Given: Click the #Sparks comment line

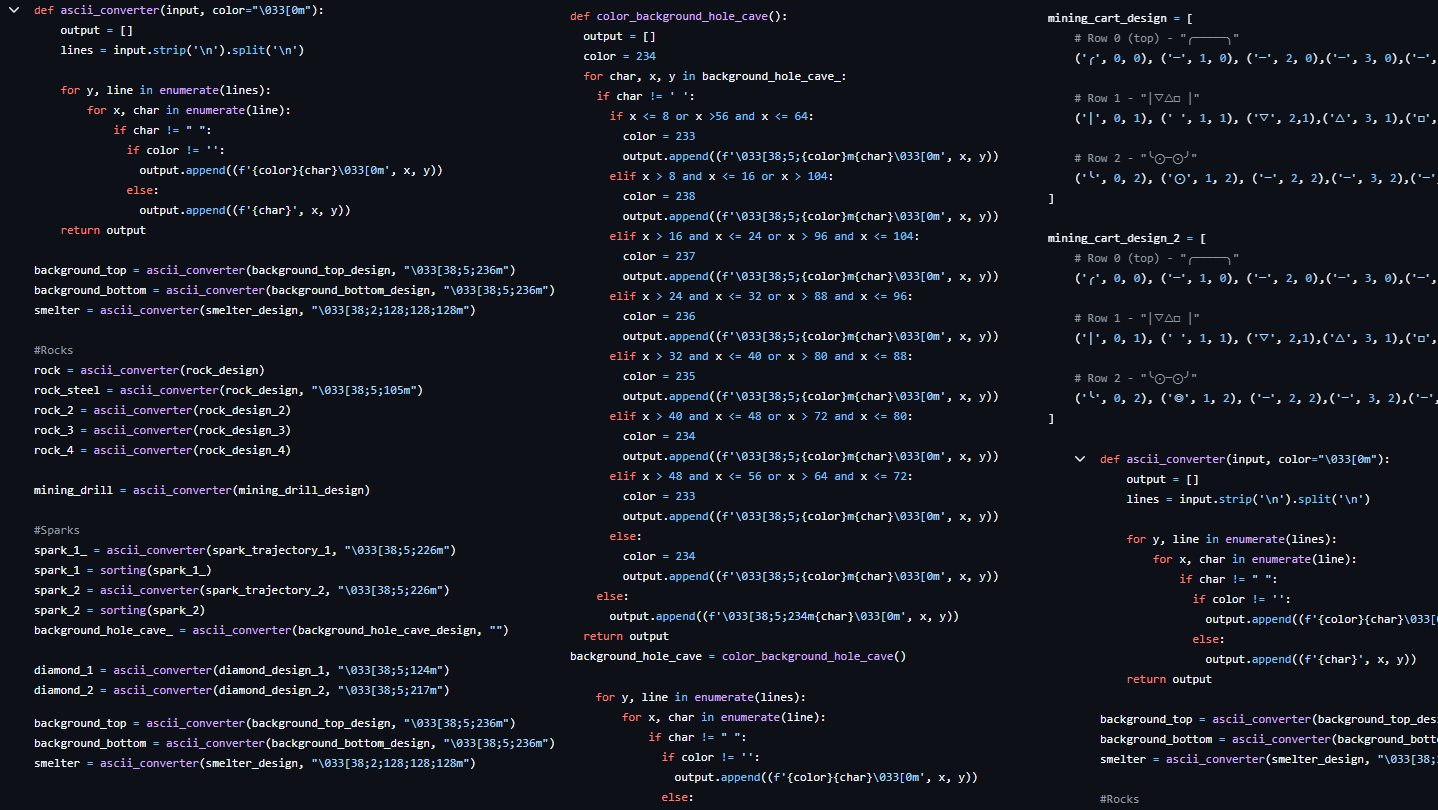Looking at the screenshot, I should click(56, 530).
